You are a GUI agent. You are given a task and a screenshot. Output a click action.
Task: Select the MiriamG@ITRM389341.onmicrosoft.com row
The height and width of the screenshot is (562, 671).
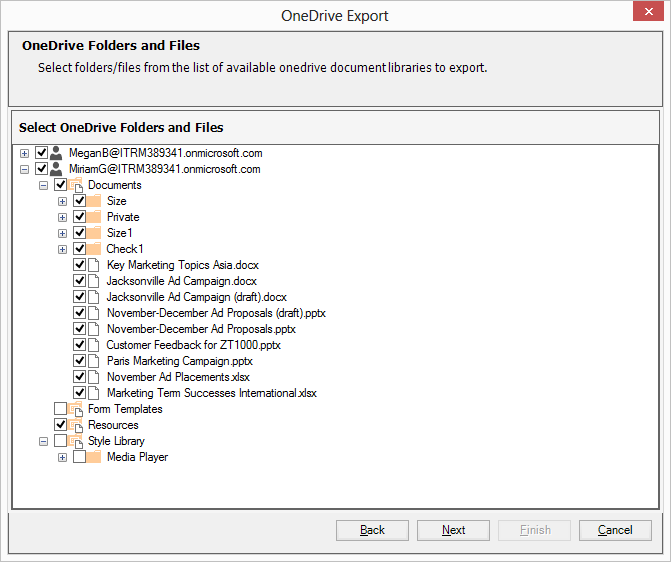164,169
